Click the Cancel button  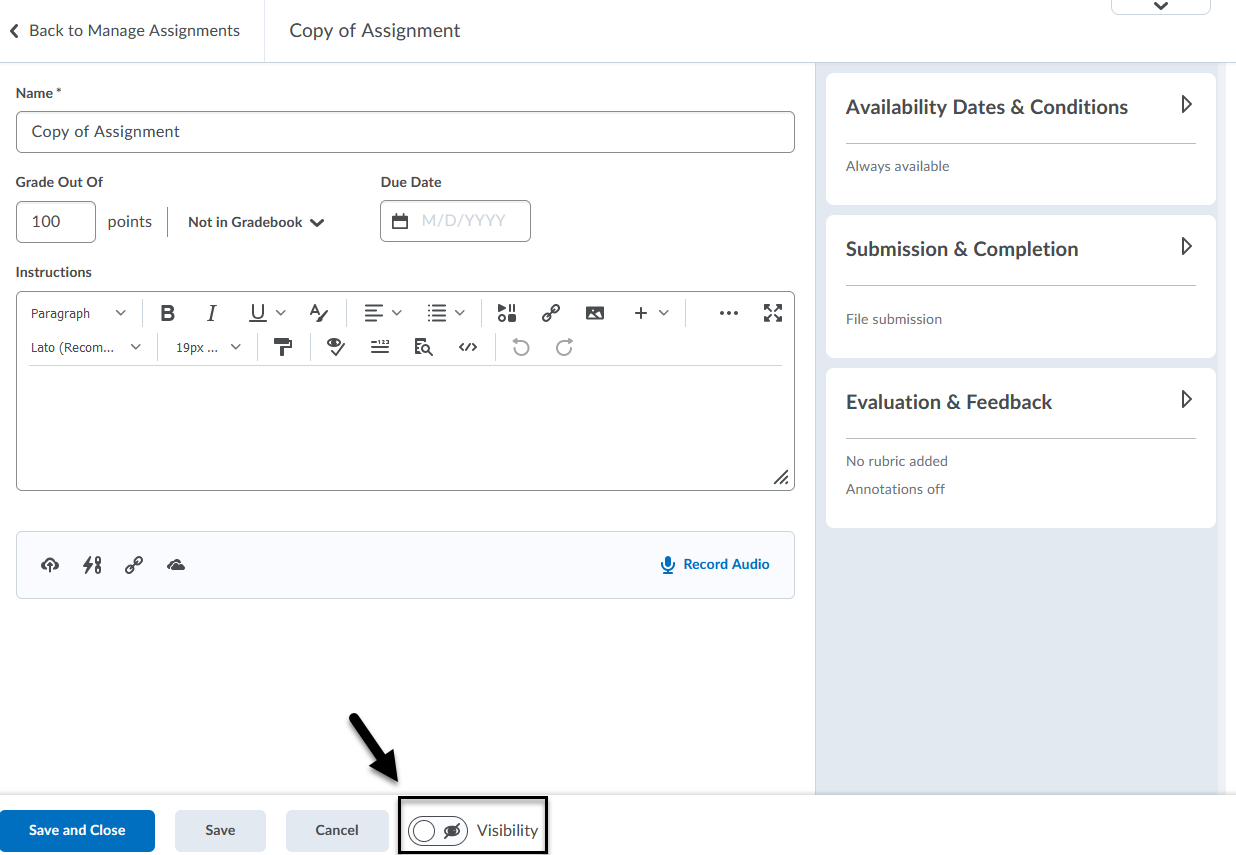tap(337, 830)
